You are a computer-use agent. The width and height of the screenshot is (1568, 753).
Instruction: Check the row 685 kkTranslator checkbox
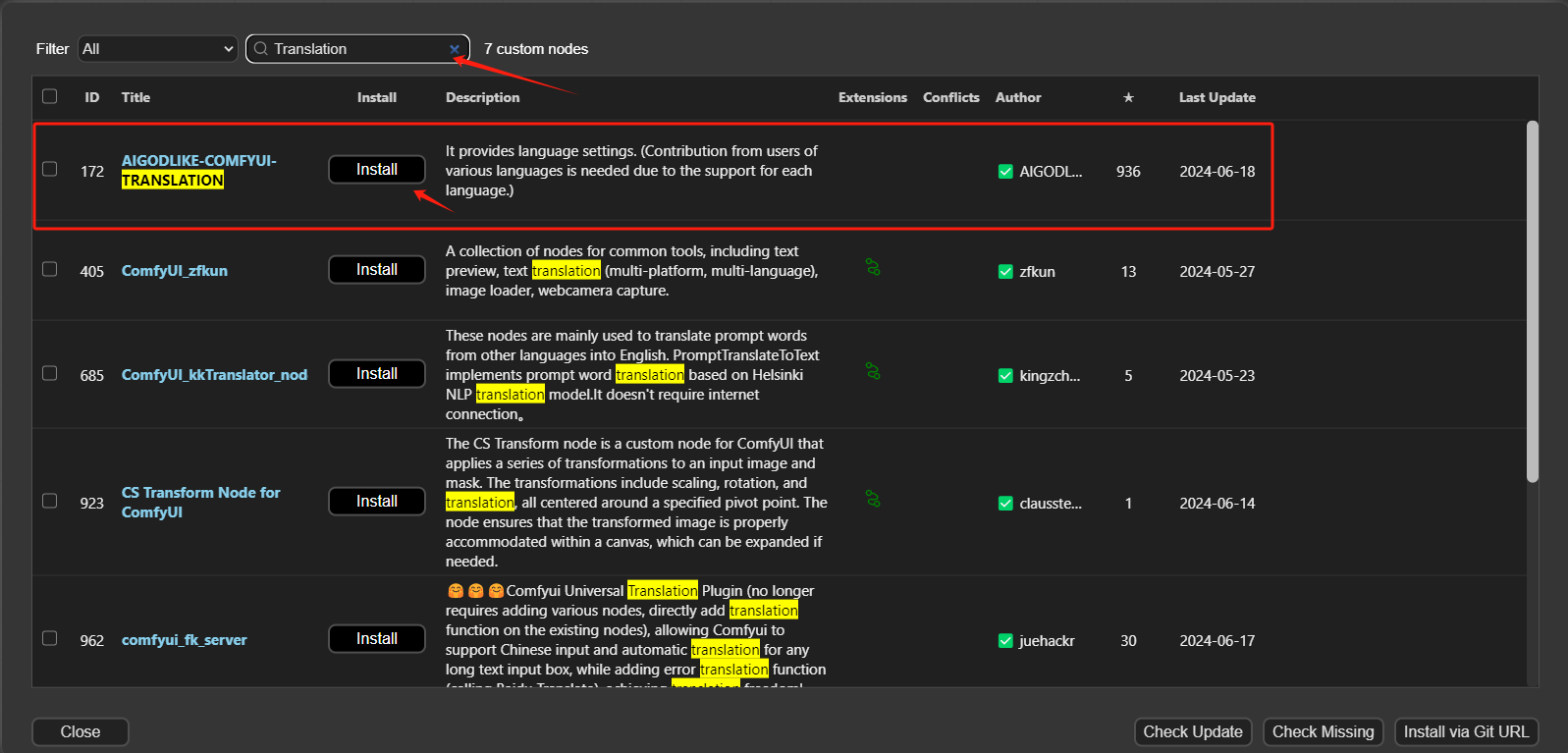click(x=50, y=373)
